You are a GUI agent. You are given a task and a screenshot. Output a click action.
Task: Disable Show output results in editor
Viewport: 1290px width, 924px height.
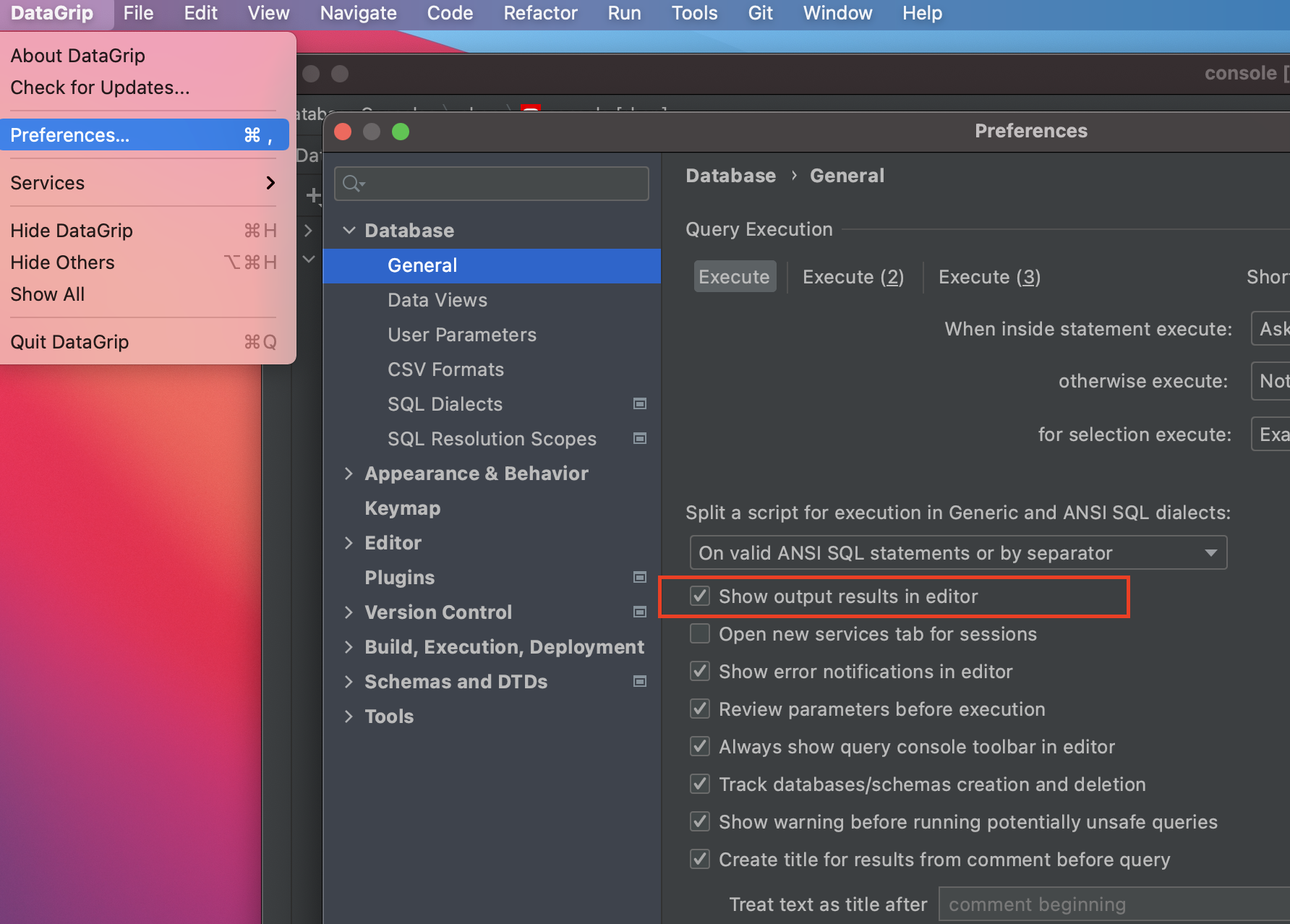click(x=700, y=596)
